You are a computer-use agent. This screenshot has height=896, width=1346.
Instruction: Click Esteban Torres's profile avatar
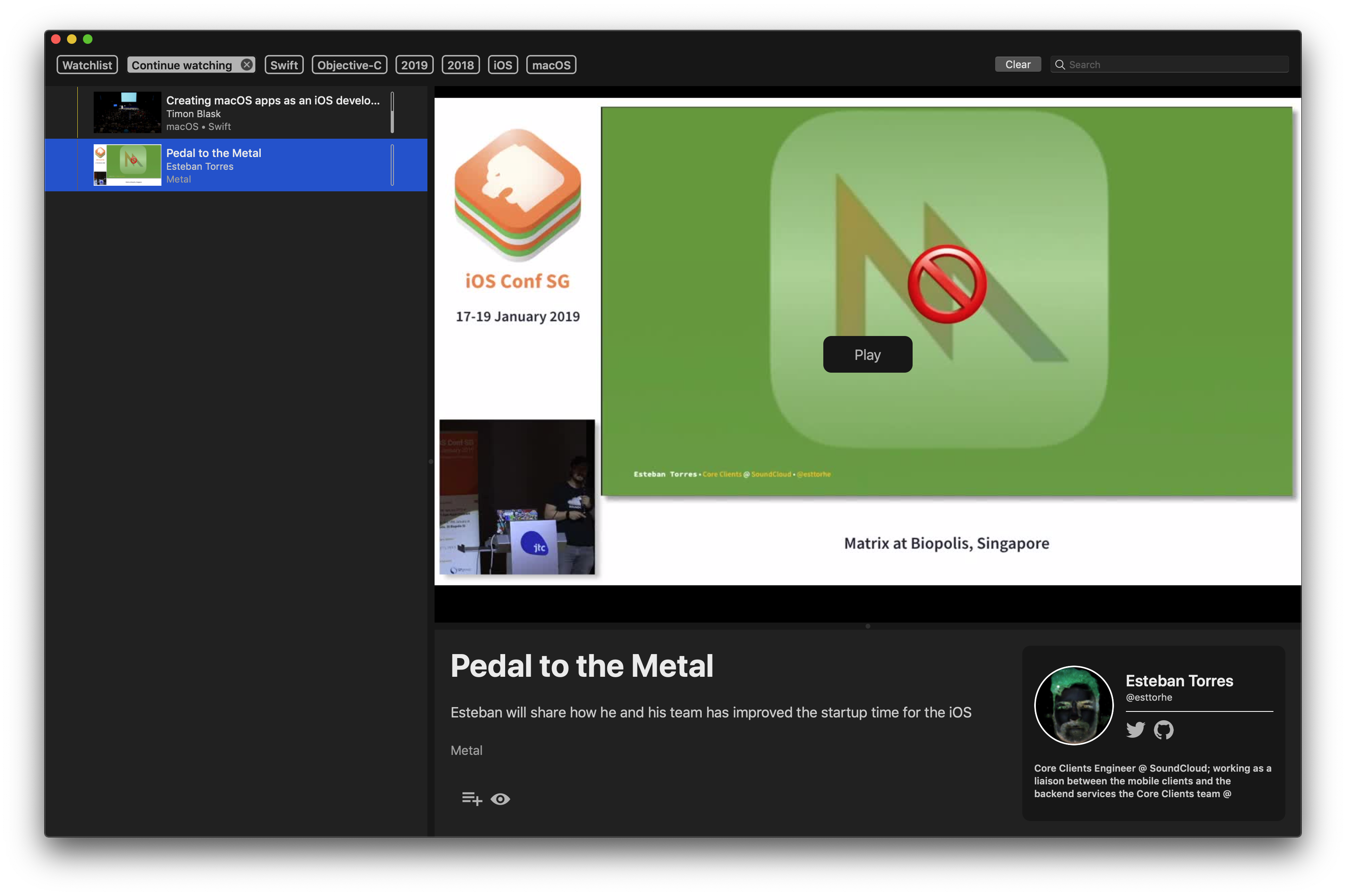click(1073, 705)
